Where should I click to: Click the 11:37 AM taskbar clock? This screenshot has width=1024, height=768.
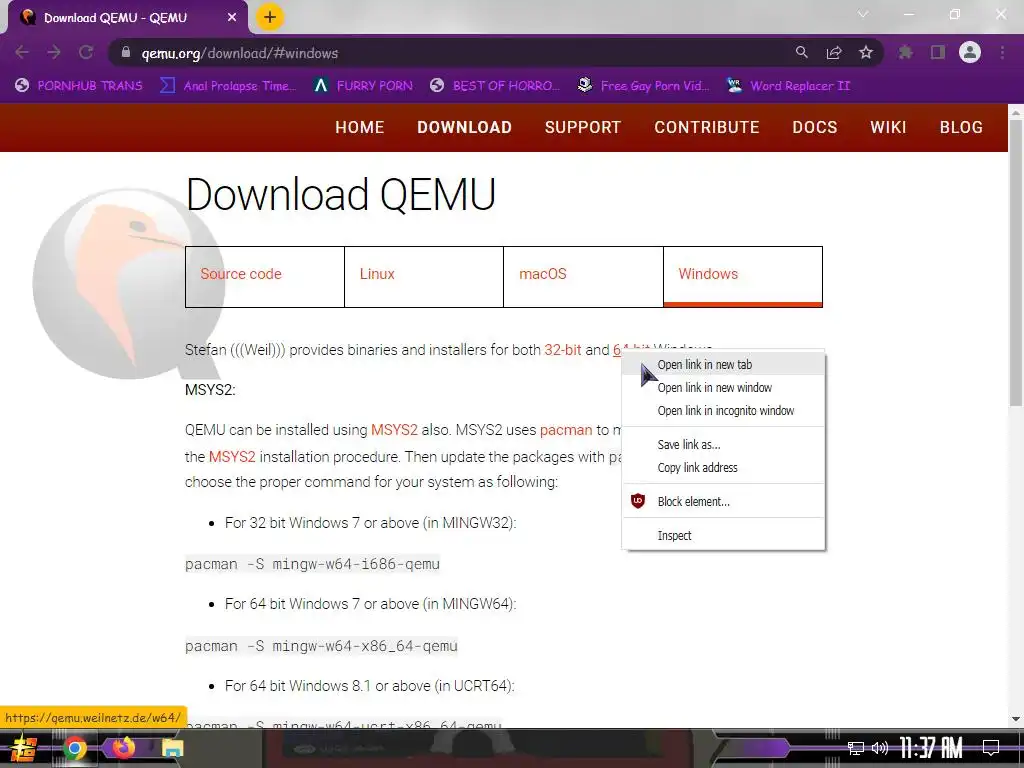point(931,747)
